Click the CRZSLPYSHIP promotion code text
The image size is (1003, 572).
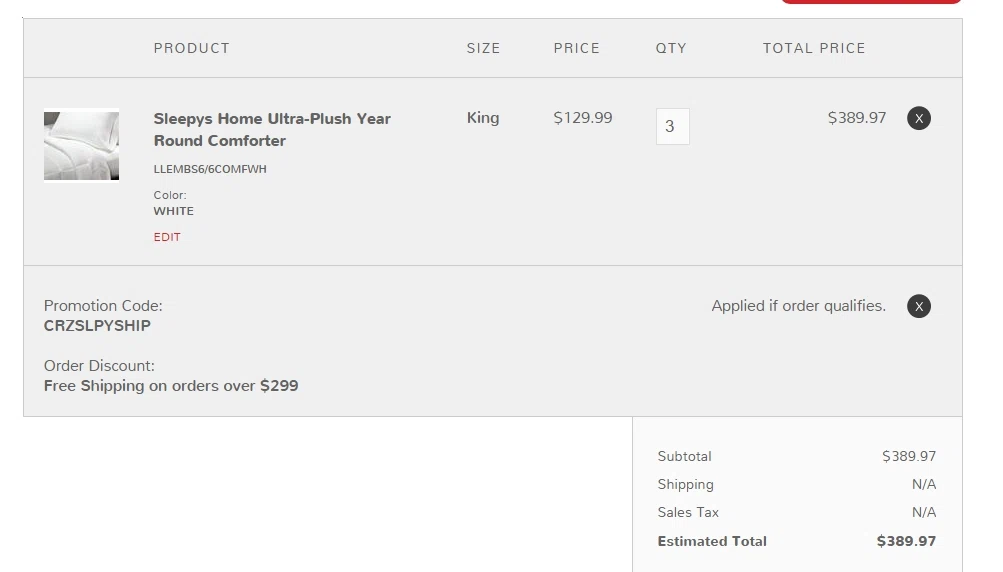(x=97, y=326)
